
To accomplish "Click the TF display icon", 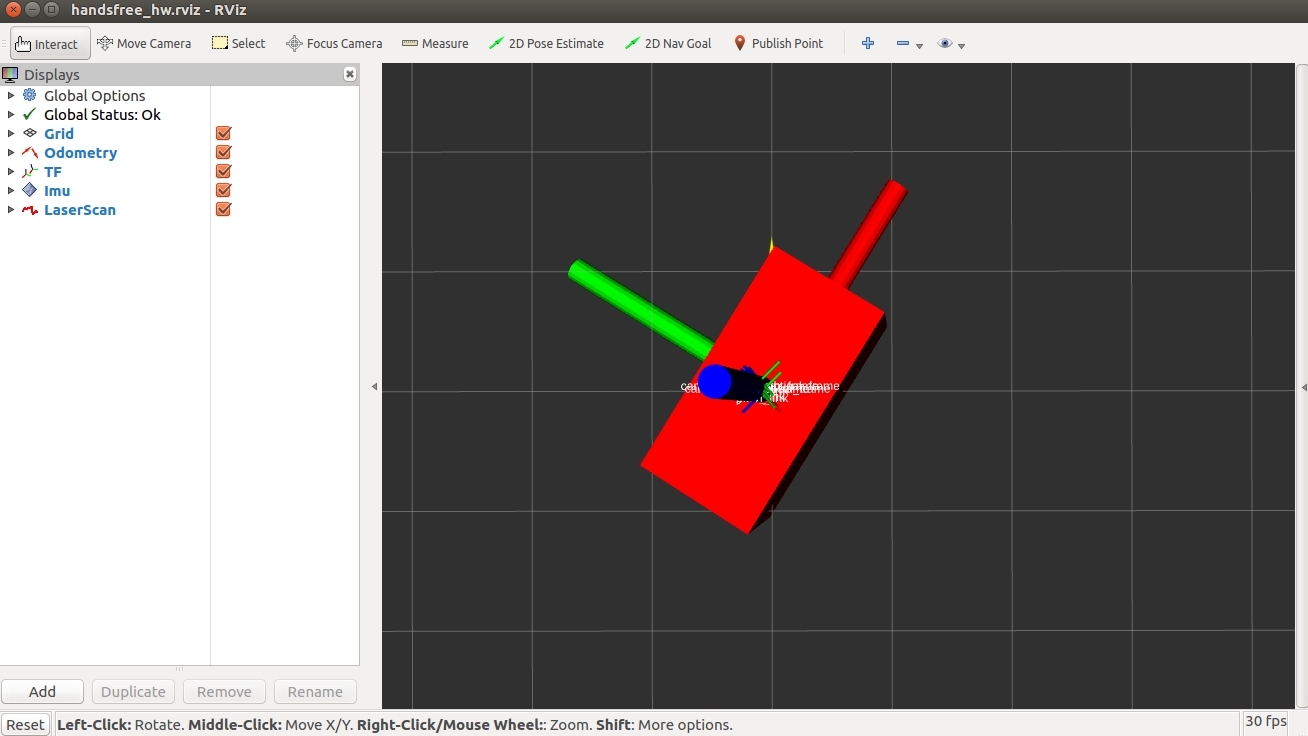I will (x=30, y=171).
